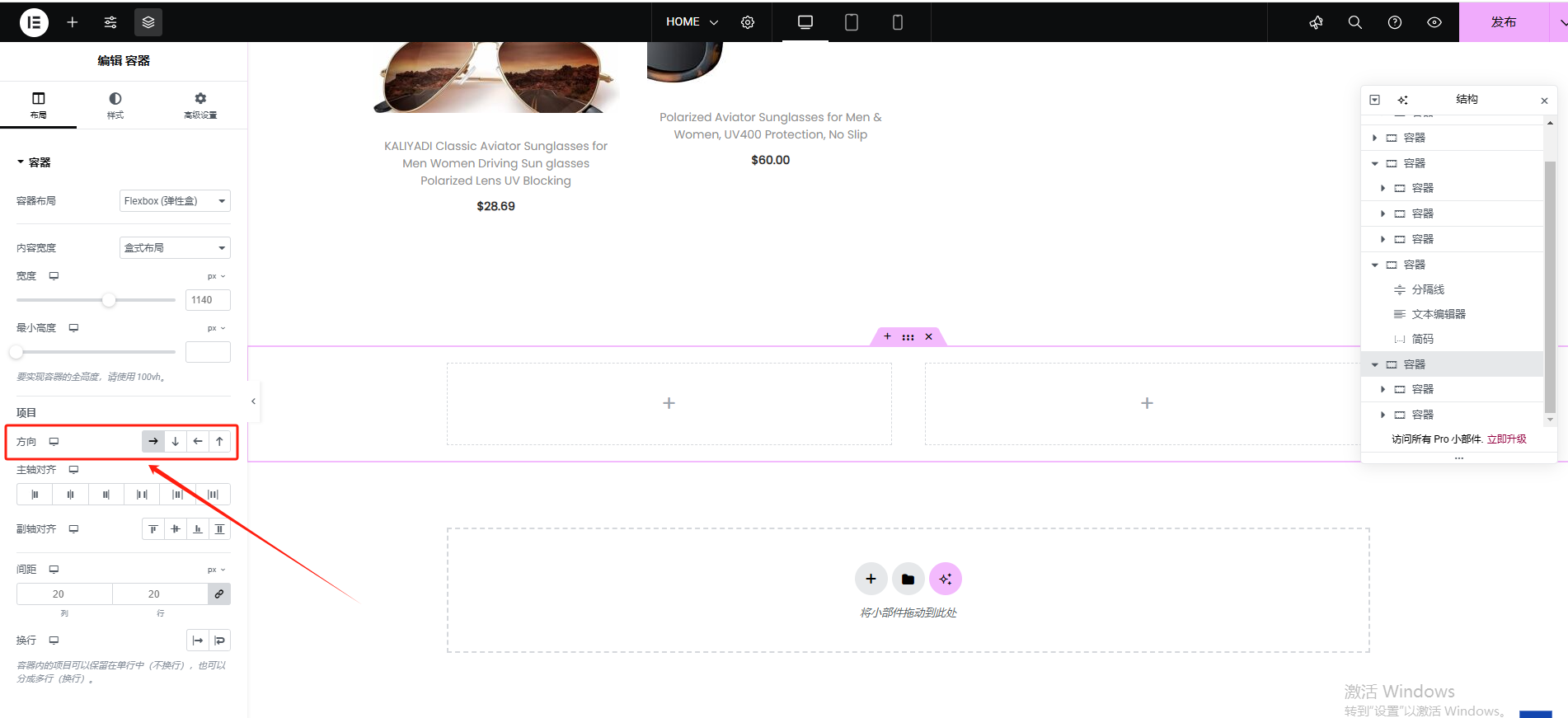
Task: Open the 内容宽度 盒式布局 dropdown
Action: tap(175, 248)
